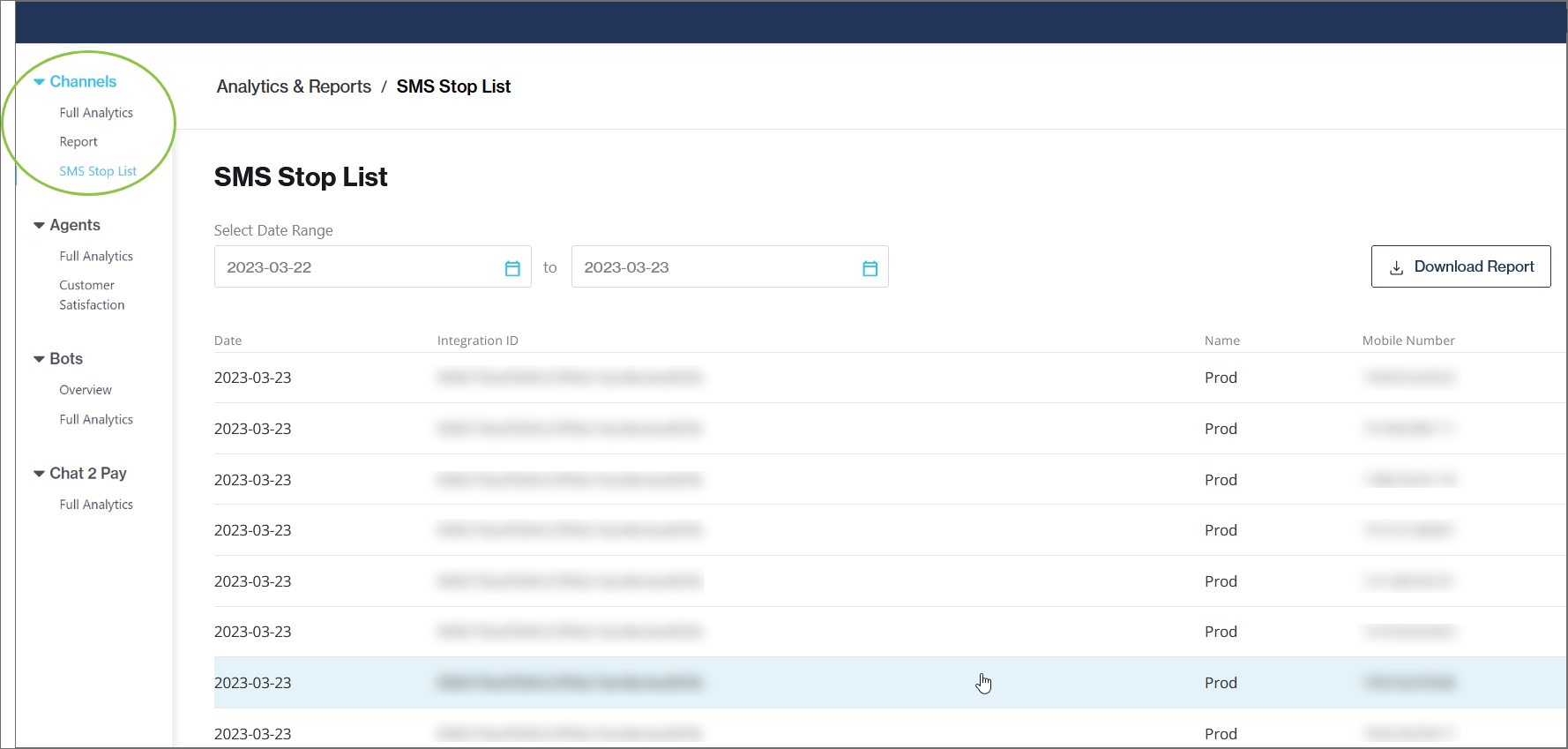Select SMS Stop List in sidebar

click(98, 171)
